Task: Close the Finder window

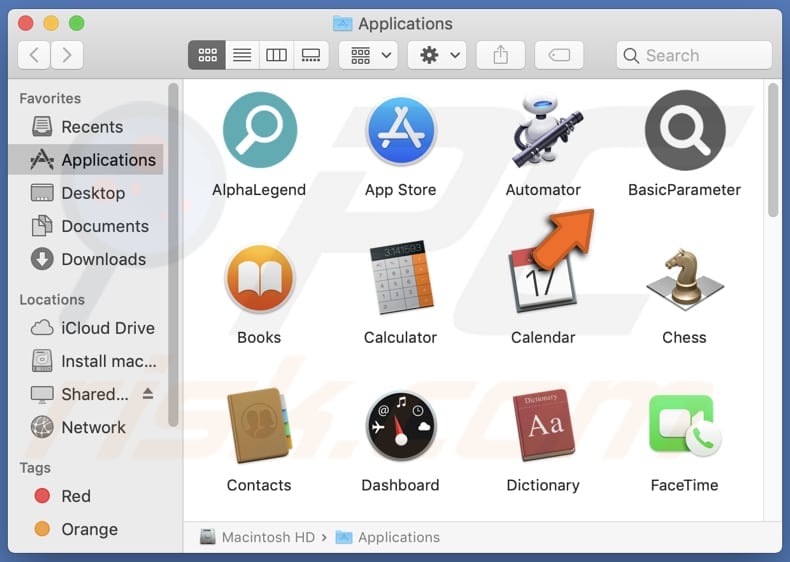Action: click(26, 23)
